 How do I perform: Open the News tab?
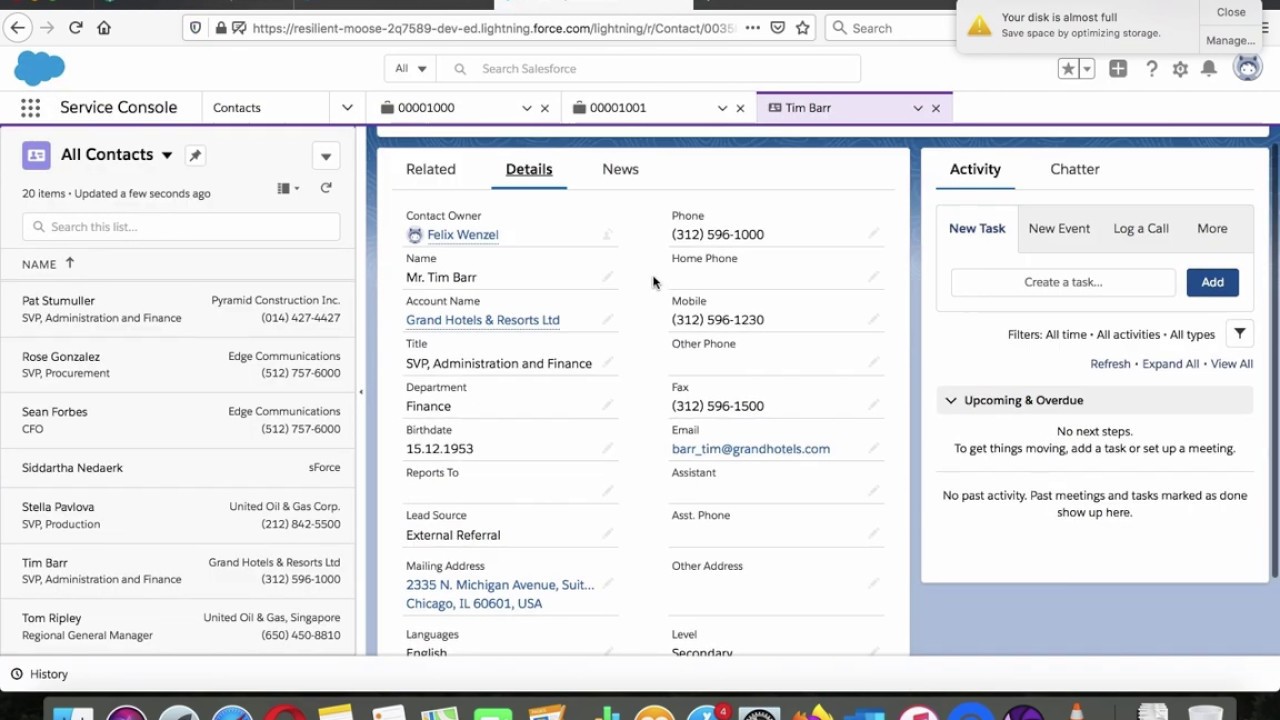click(620, 169)
